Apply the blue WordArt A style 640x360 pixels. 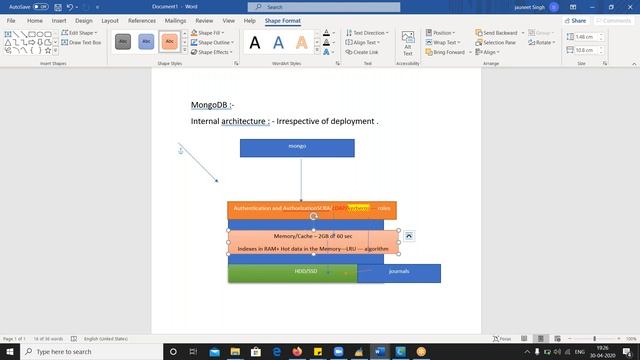(x=278, y=42)
